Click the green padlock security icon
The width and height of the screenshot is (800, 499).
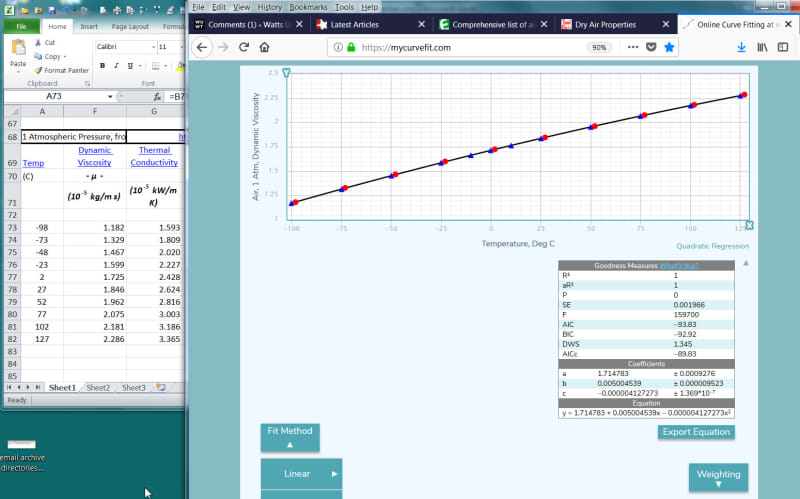pyautogui.click(x=351, y=47)
